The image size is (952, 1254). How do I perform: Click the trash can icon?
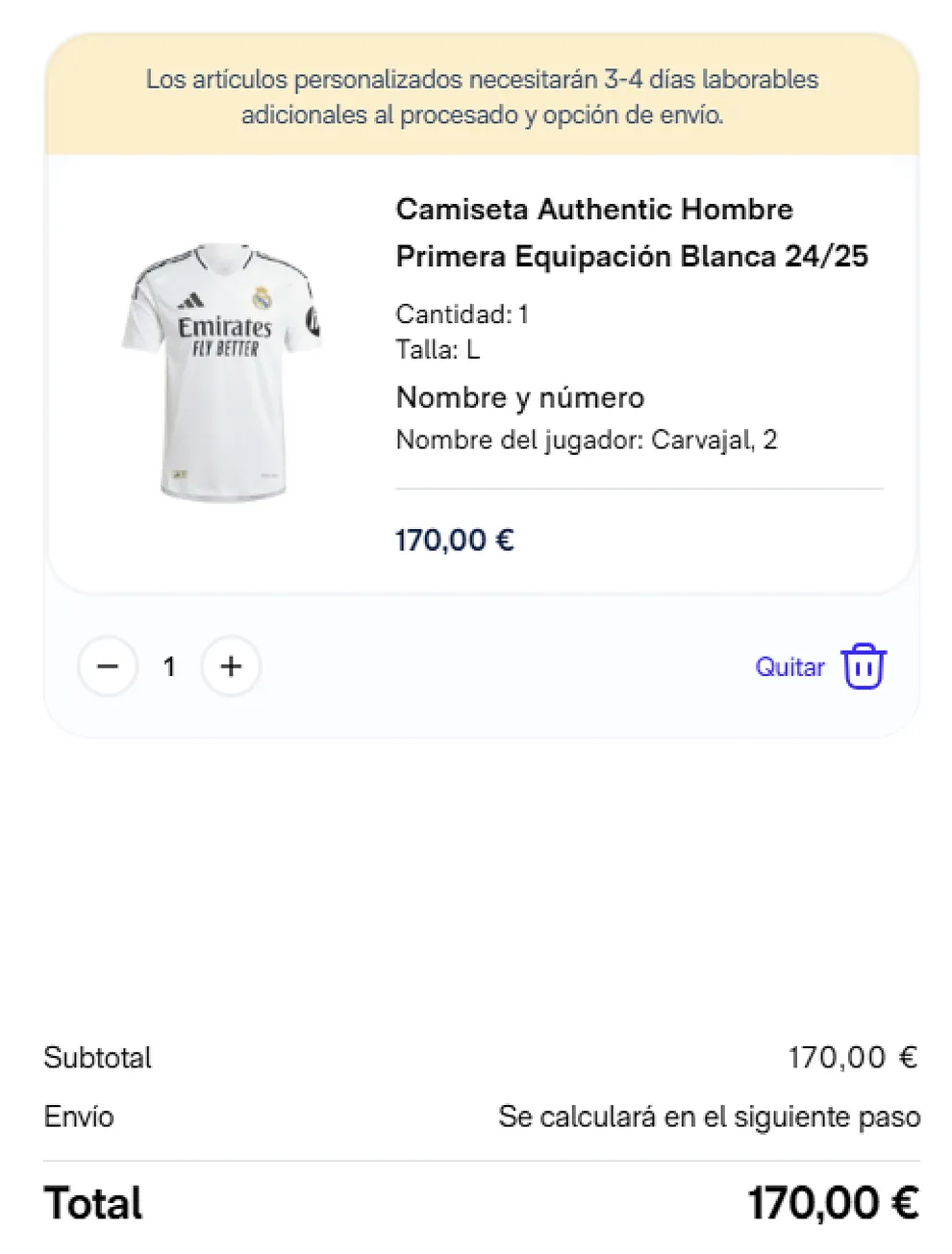click(864, 666)
